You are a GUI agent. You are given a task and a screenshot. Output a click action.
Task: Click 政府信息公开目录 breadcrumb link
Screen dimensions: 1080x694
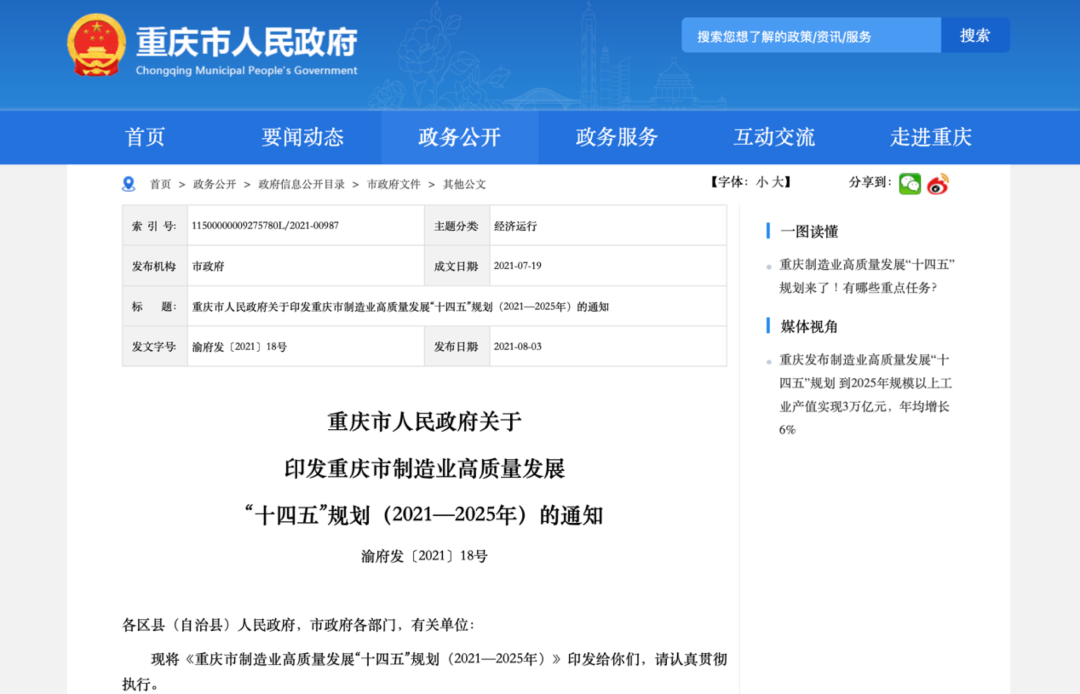[x=301, y=185]
